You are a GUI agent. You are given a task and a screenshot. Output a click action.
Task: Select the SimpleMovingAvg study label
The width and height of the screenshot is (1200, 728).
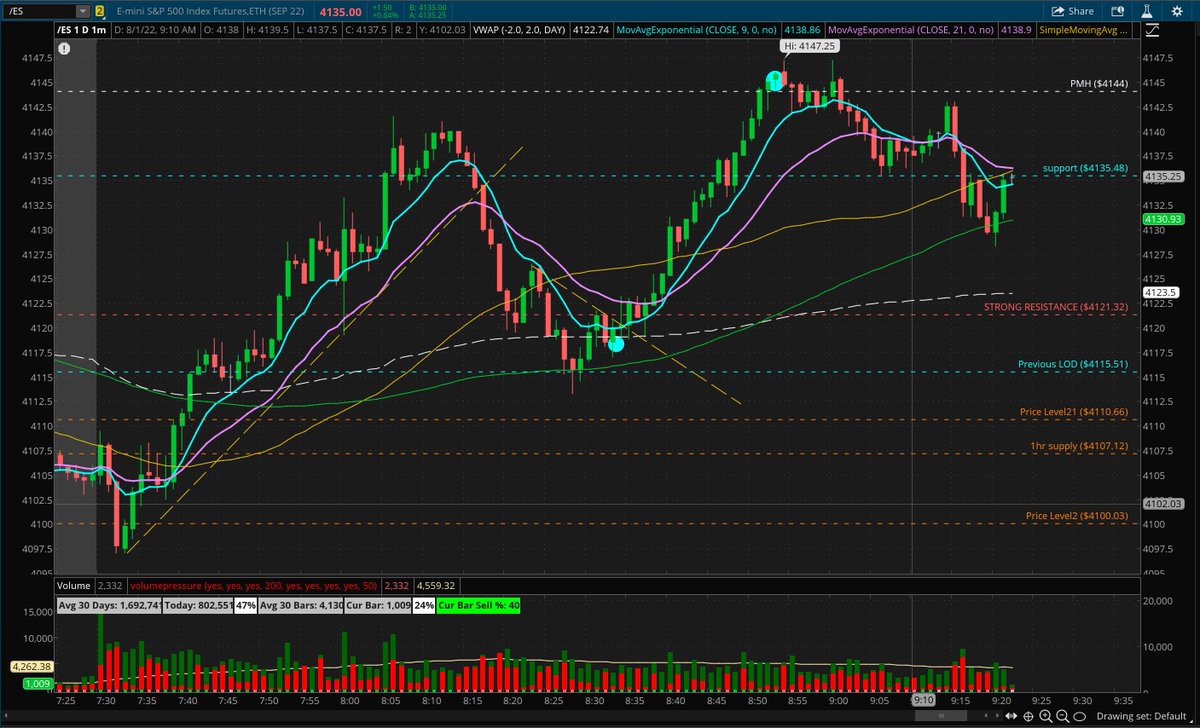1086,31
